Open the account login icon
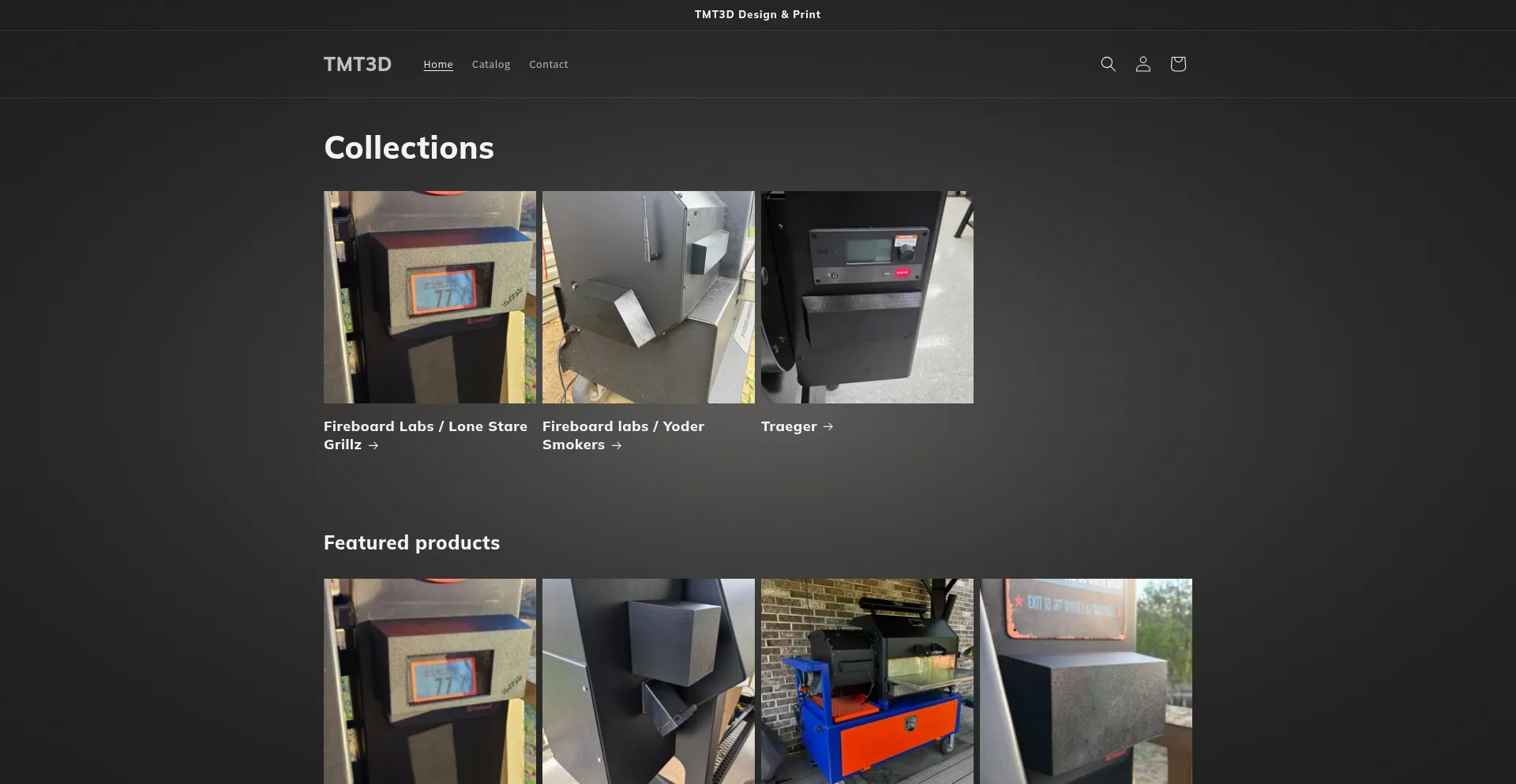The width and height of the screenshot is (1516, 784). (1143, 64)
